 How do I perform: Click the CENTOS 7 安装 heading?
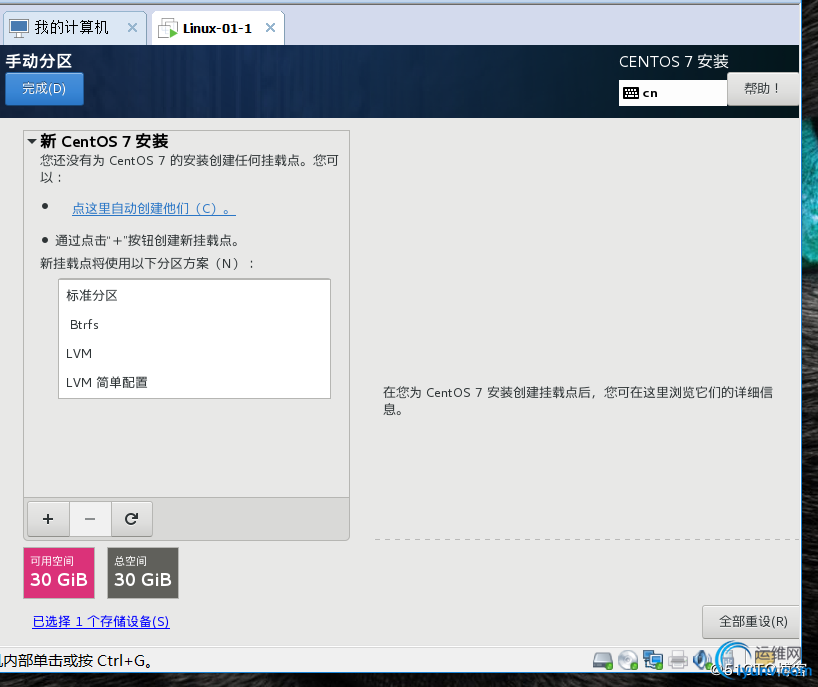coord(673,62)
